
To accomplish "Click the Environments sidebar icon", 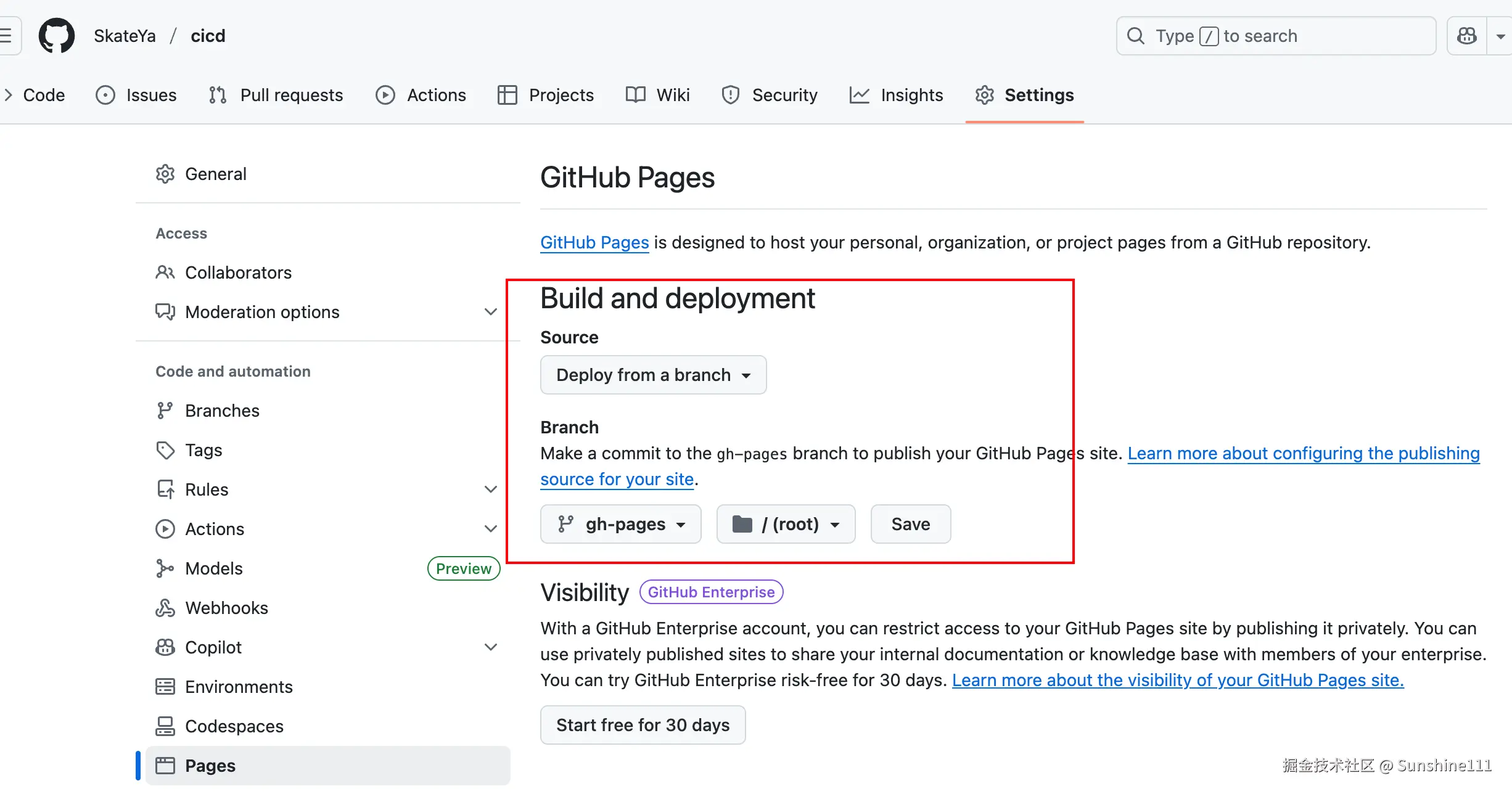I will coord(165,687).
